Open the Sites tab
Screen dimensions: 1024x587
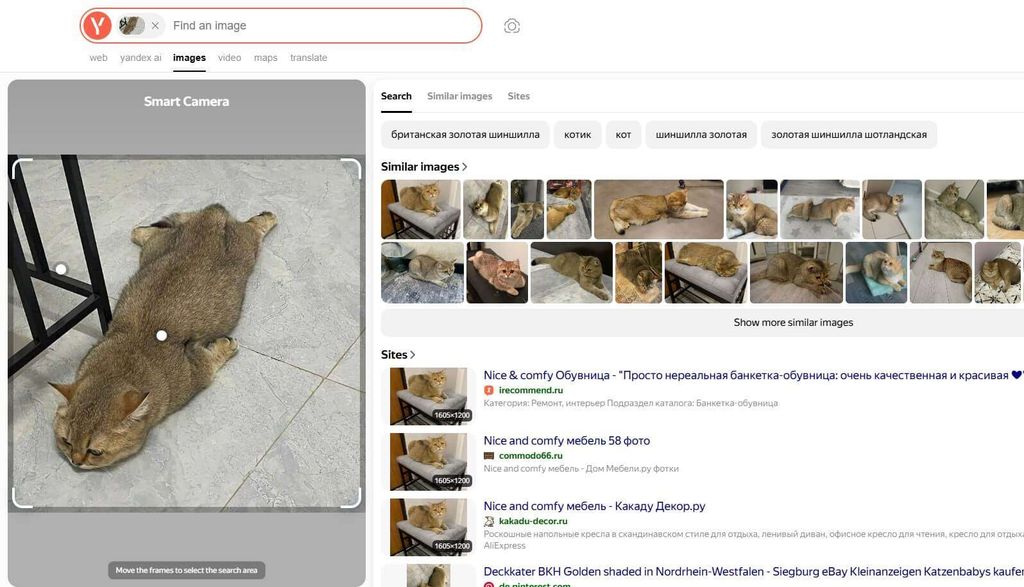(x=519, y=95)
